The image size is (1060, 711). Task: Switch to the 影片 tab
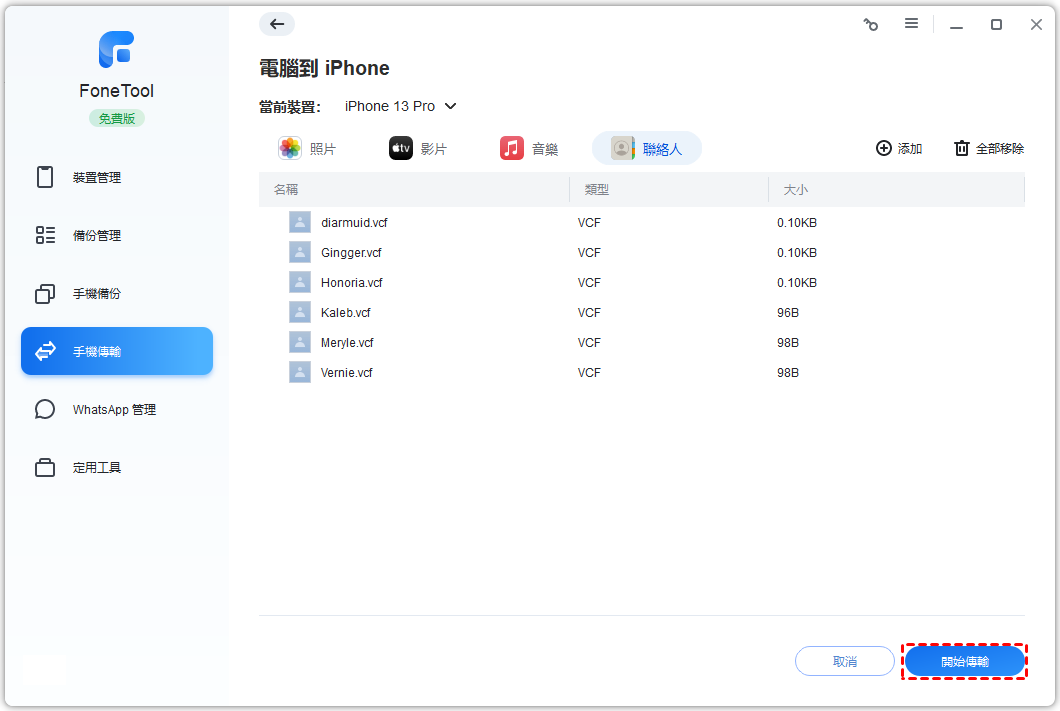coord(418,149)
